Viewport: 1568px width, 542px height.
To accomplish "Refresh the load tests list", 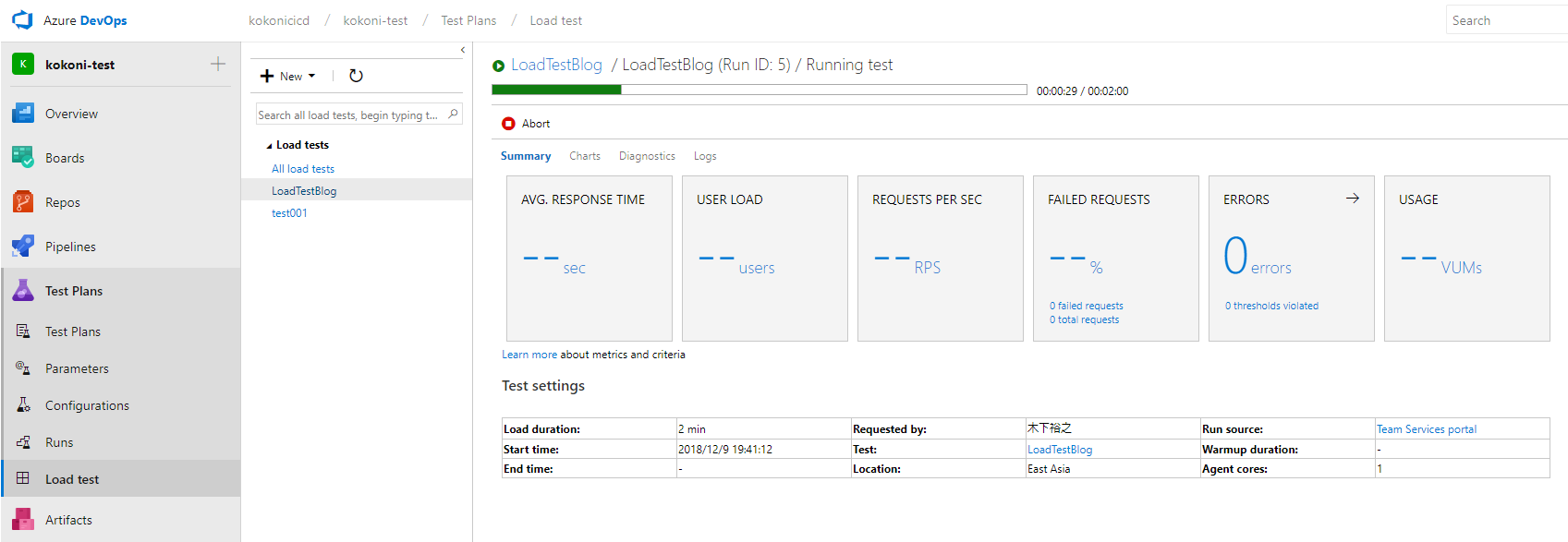I will click(356, 76).
